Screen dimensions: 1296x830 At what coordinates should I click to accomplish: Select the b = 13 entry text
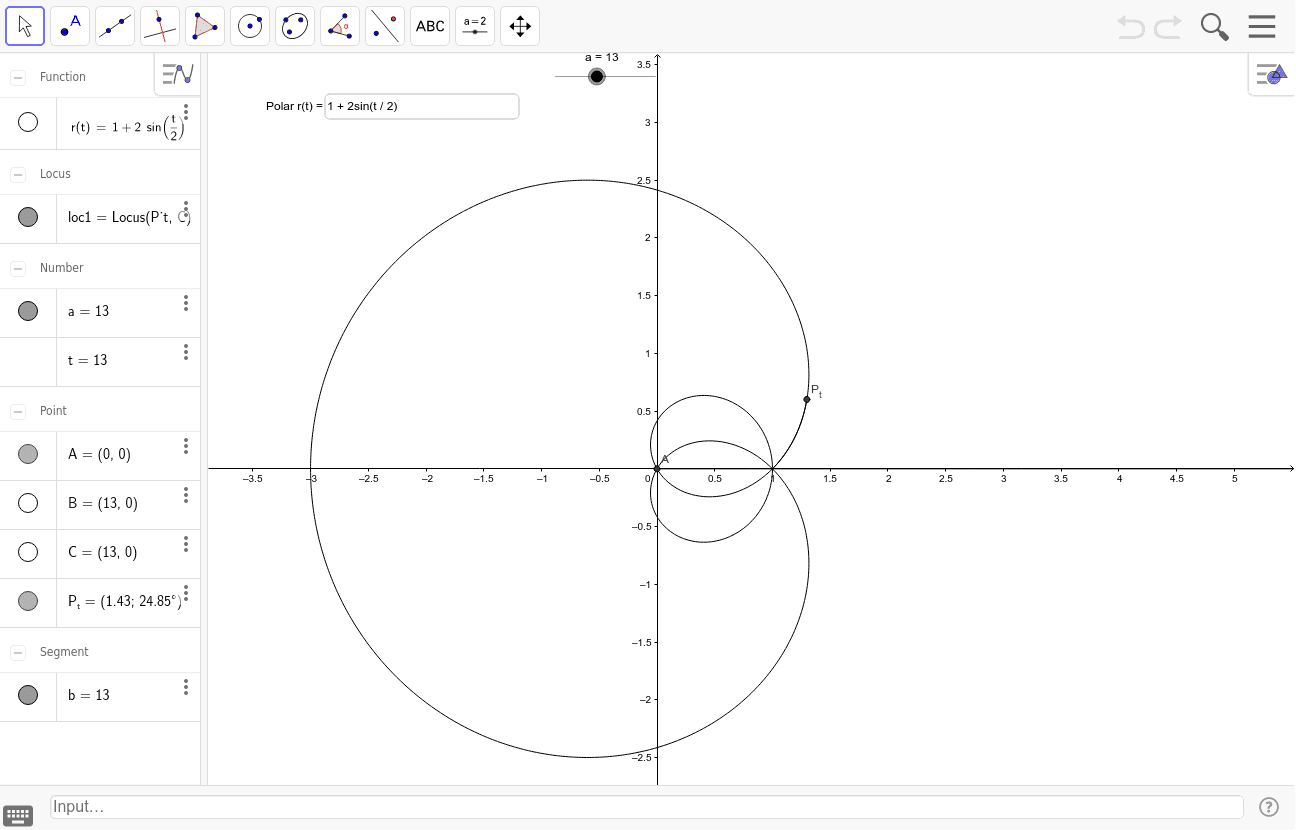pos(89,695)
